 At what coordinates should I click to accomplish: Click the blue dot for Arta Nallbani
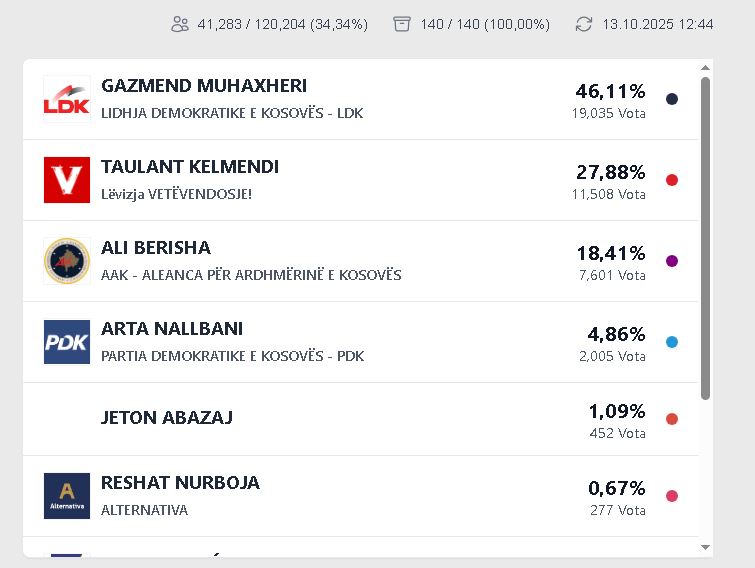coord(672,342)
